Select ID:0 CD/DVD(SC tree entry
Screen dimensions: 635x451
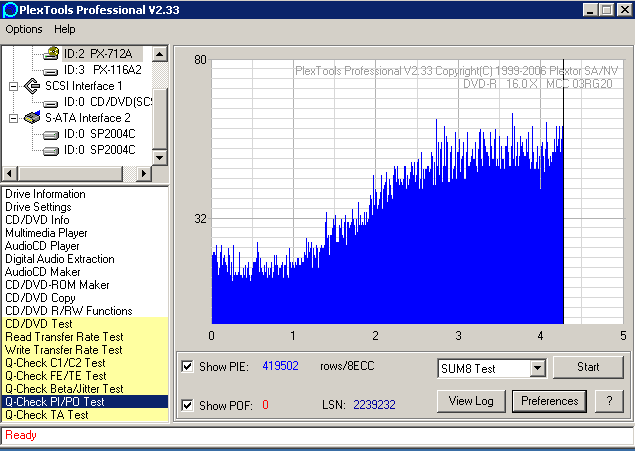pyautogui.click(x=108, y=102)
